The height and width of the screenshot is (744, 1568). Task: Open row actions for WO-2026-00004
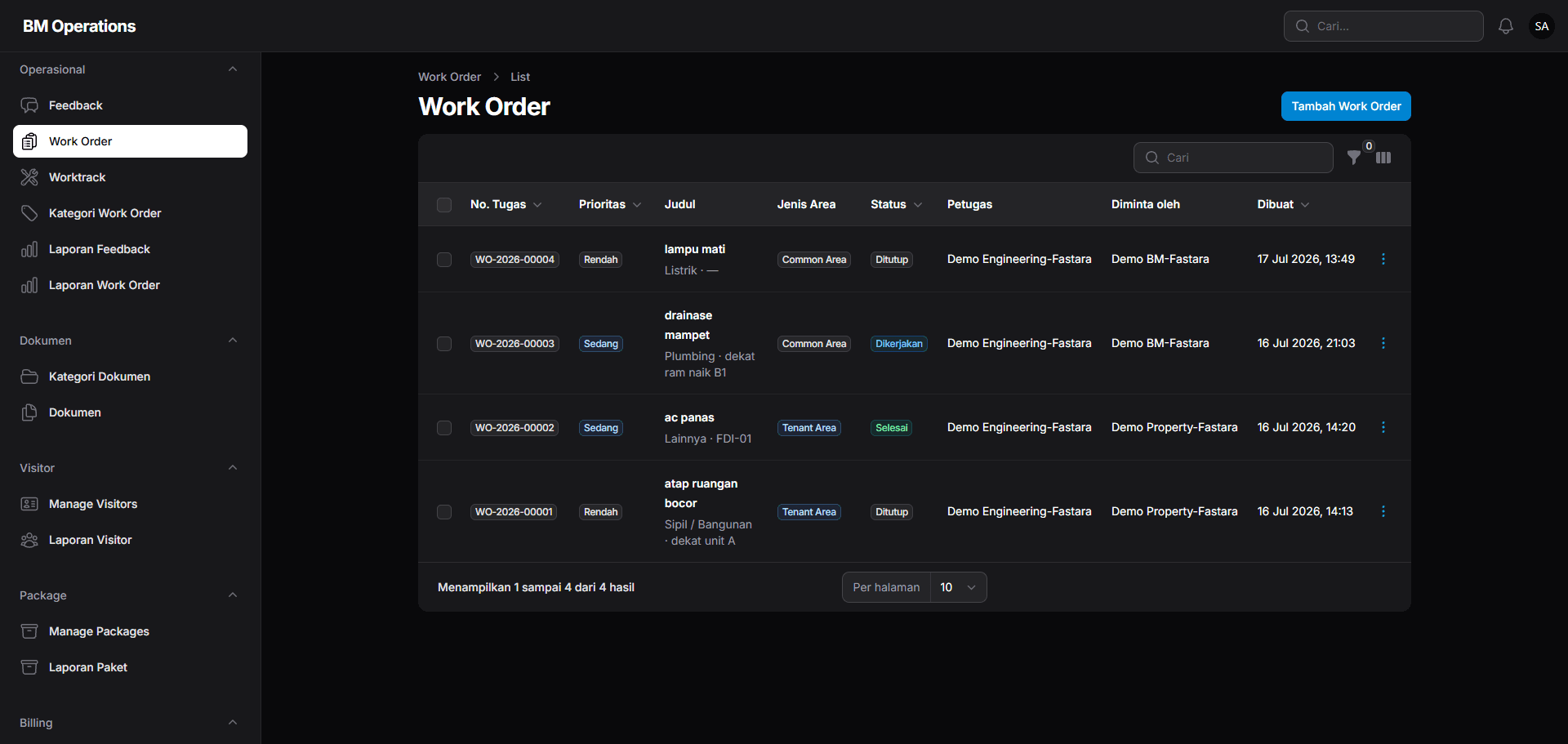tap(1383, 259)
